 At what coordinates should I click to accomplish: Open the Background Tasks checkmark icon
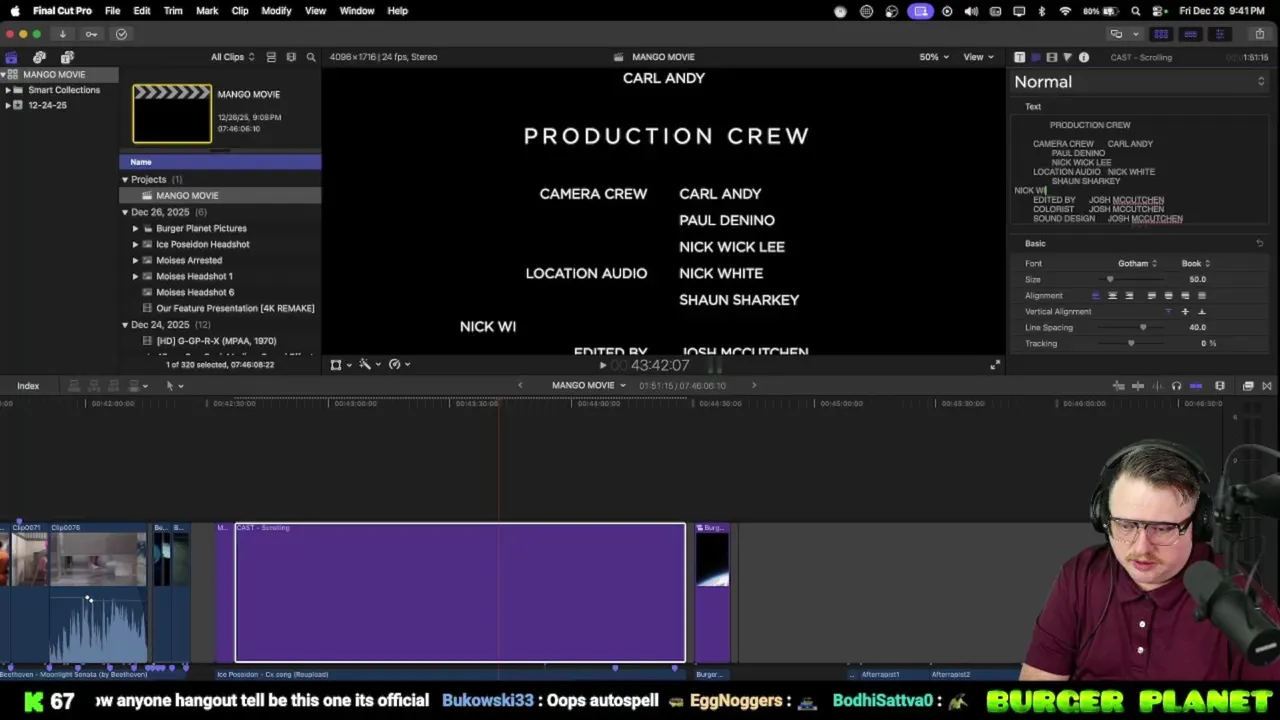[121, 34]
